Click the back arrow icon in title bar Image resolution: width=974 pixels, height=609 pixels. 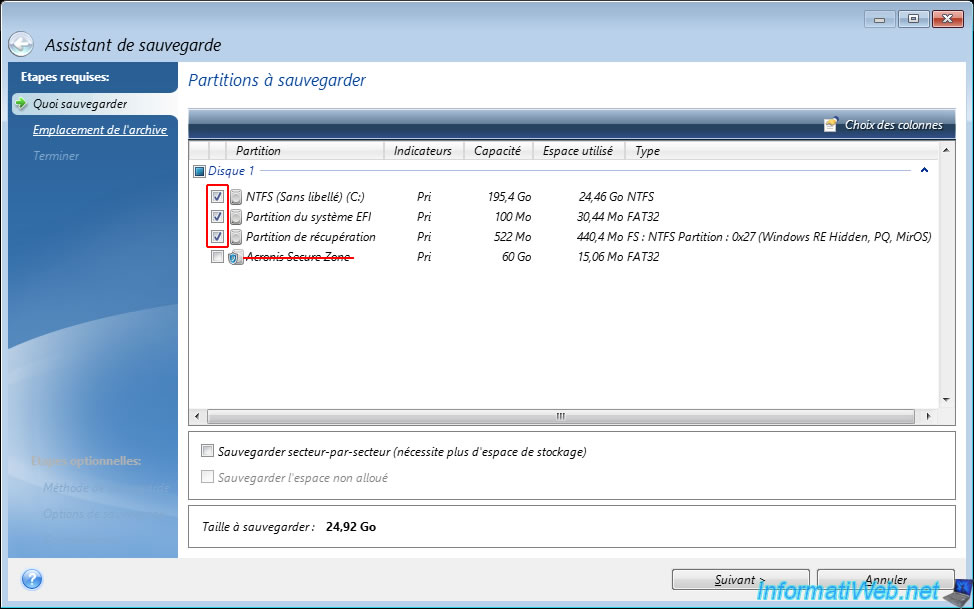pos(22,45)
